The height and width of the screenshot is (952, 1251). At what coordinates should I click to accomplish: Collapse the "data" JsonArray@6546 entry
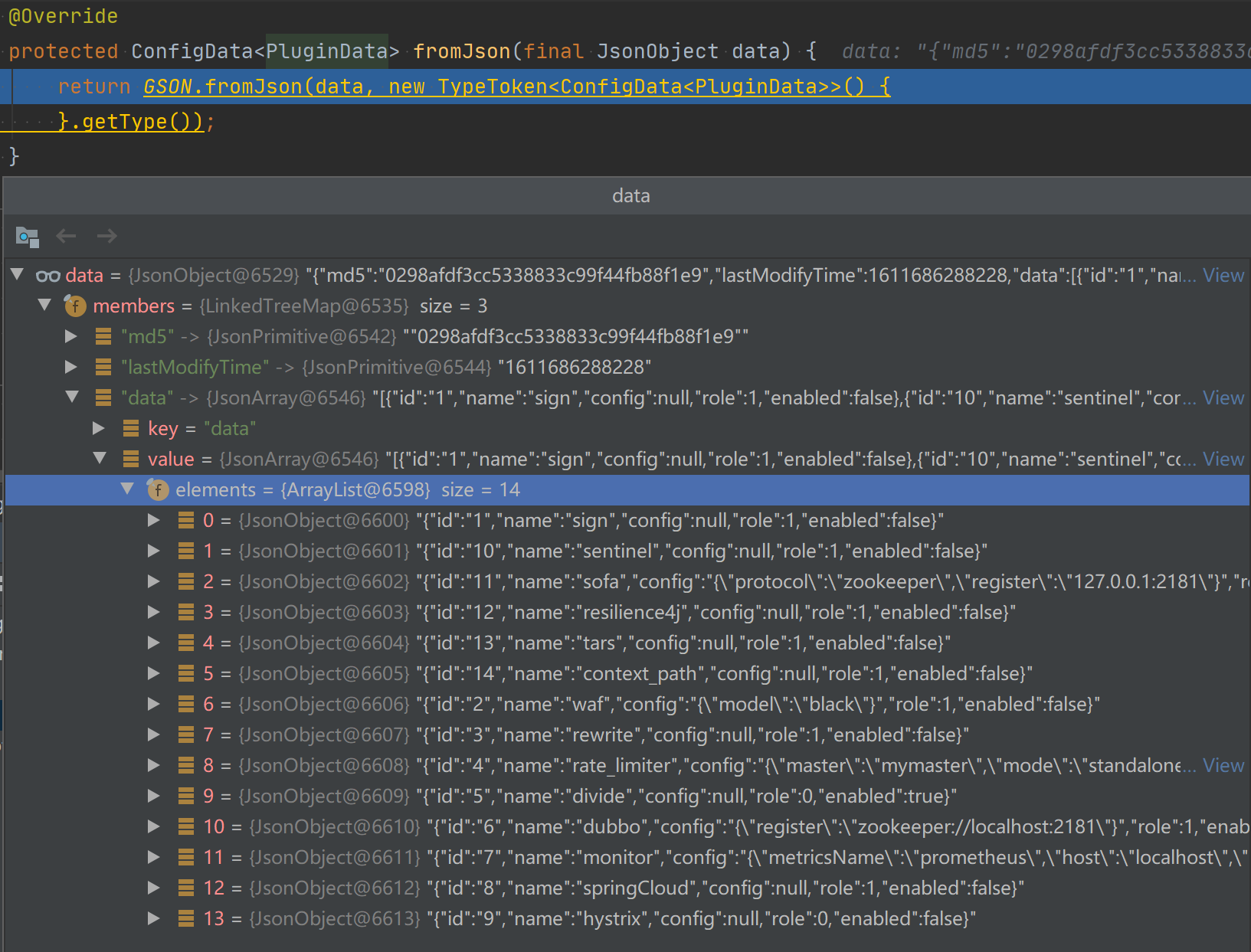(x=72, y=397)
